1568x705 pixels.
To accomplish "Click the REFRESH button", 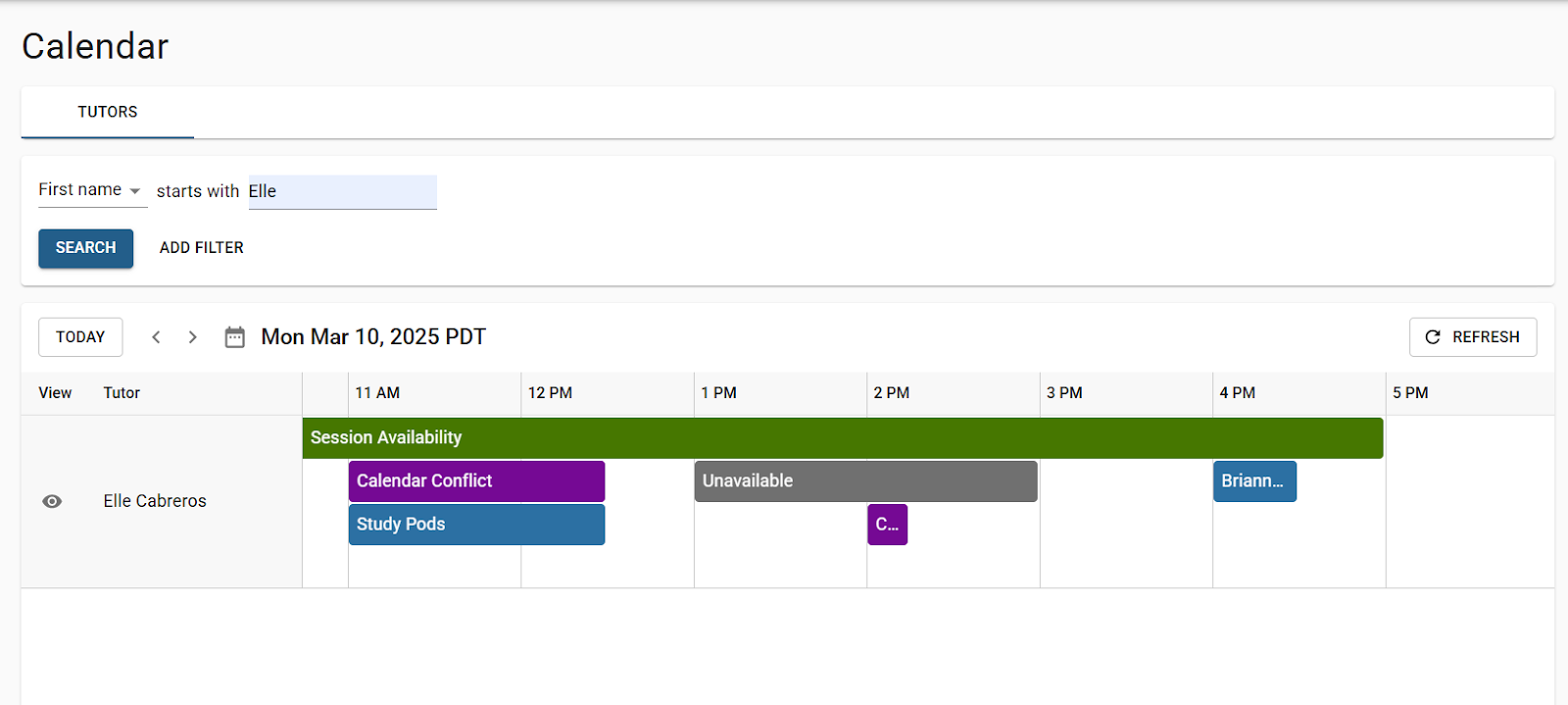I will click(x=1473, y=337).
